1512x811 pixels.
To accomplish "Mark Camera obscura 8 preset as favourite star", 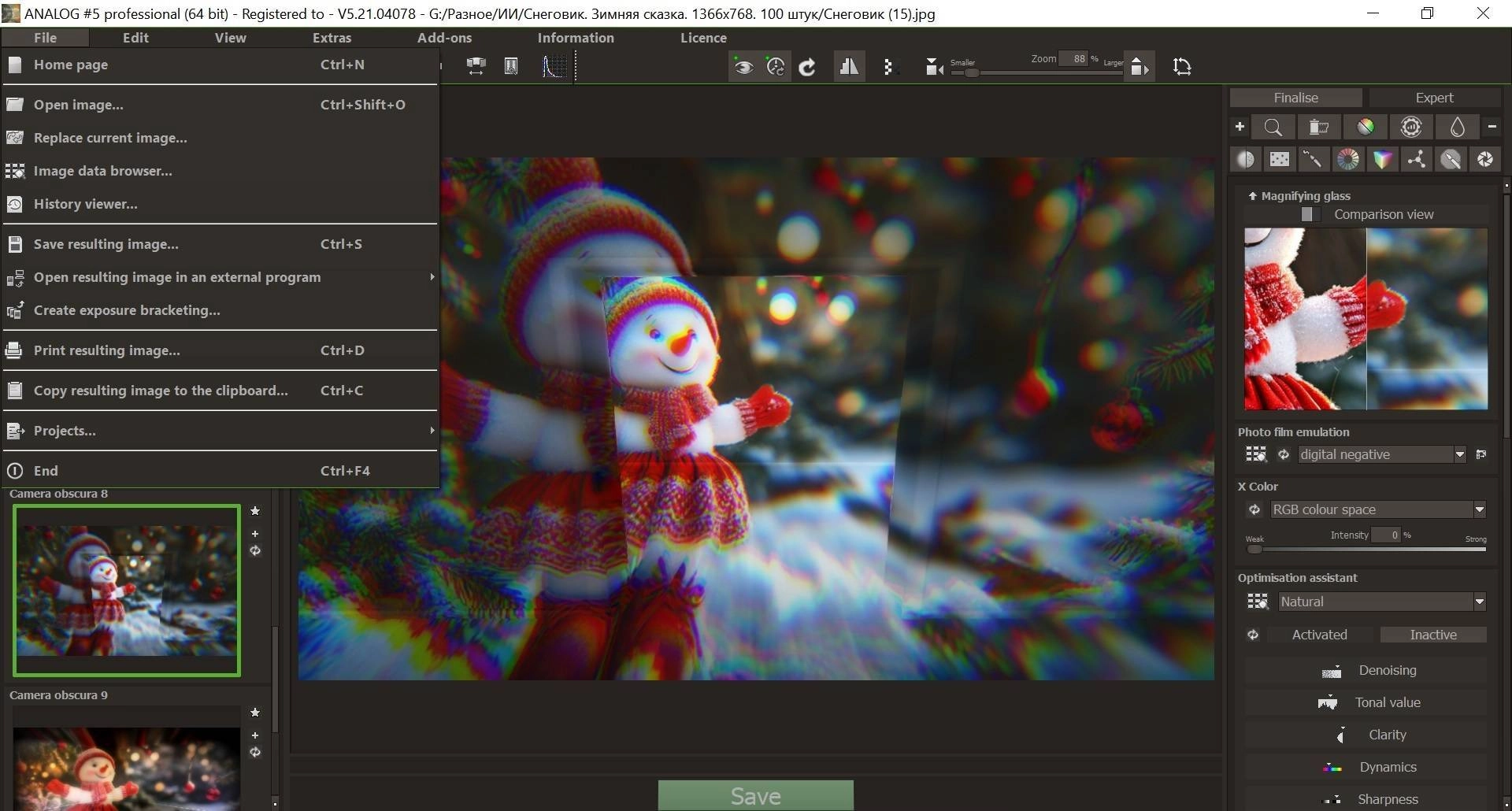I will click(x=255, y=511).
